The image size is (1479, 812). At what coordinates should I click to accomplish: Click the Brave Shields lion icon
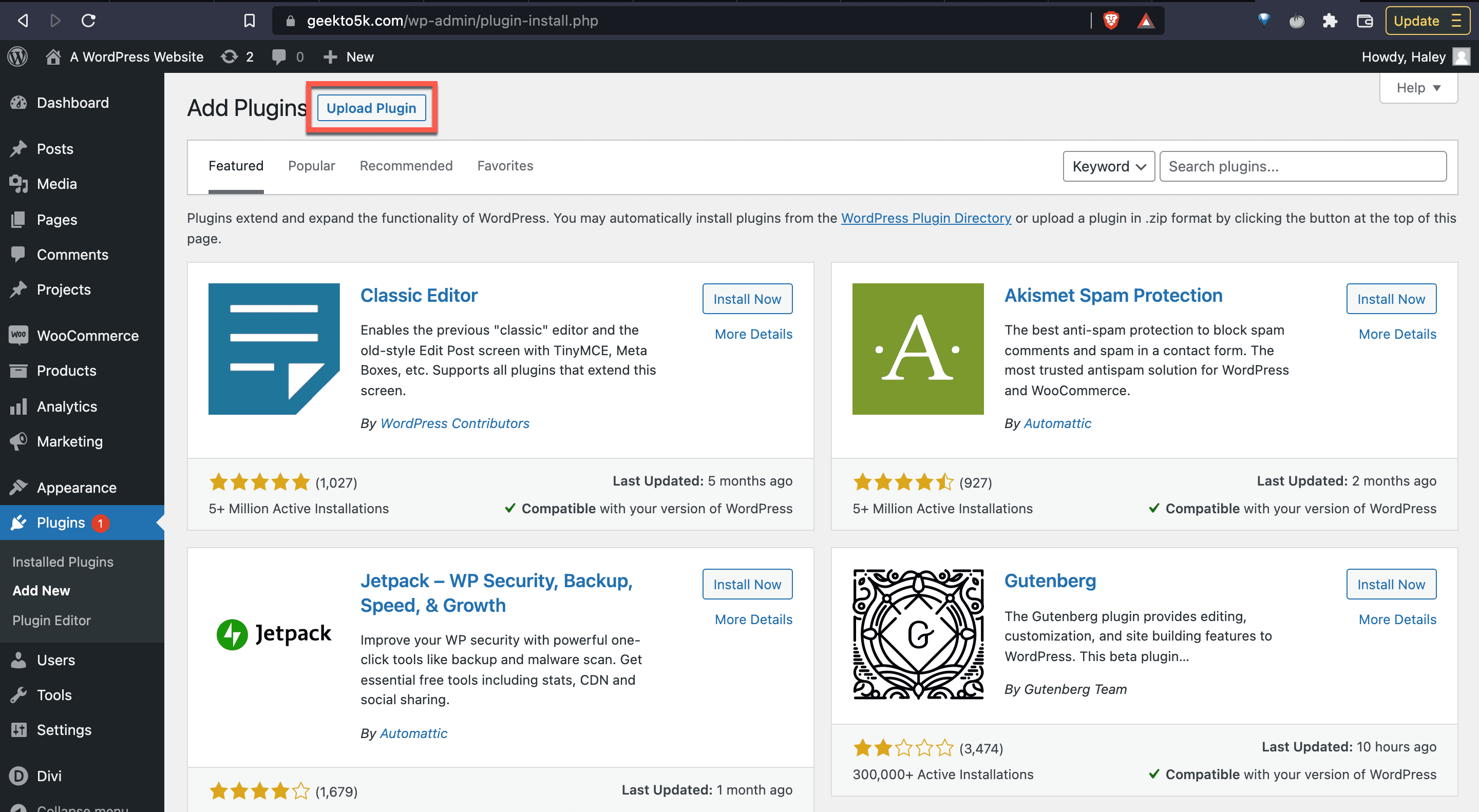[1110, 21]
